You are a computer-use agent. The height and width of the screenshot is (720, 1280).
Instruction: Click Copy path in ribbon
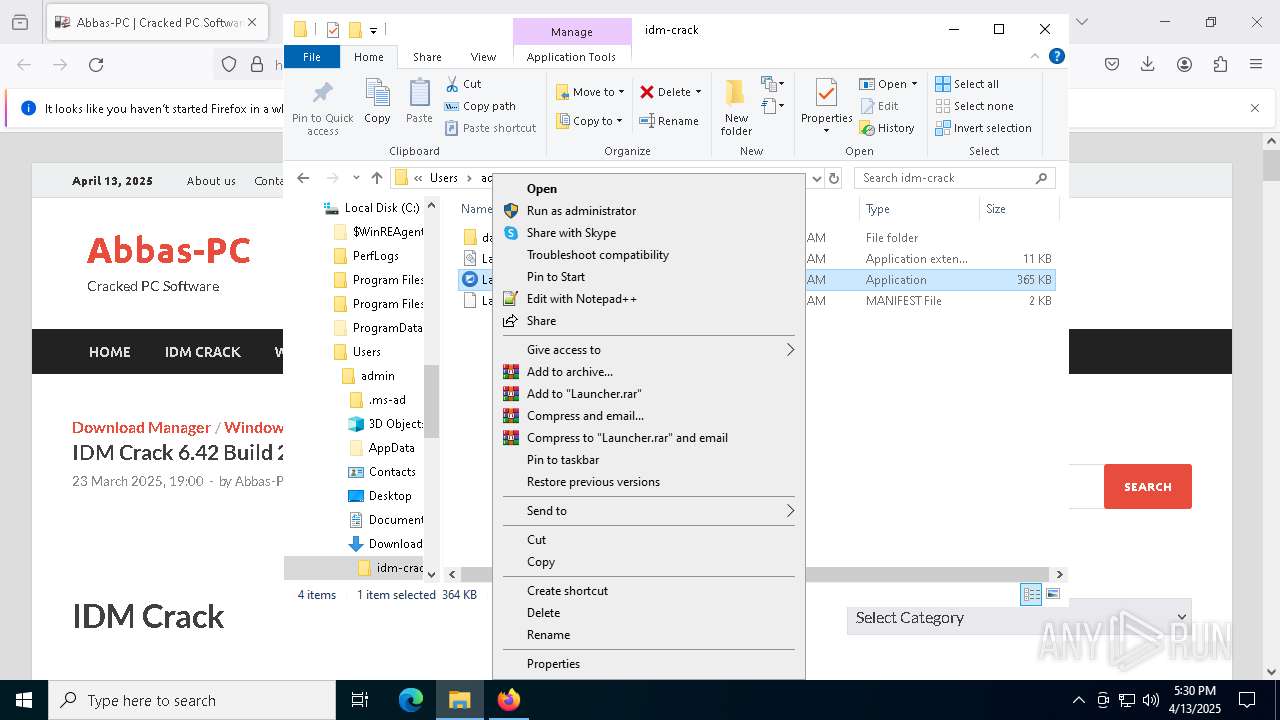pyautogui.click(x=480, y=106)
